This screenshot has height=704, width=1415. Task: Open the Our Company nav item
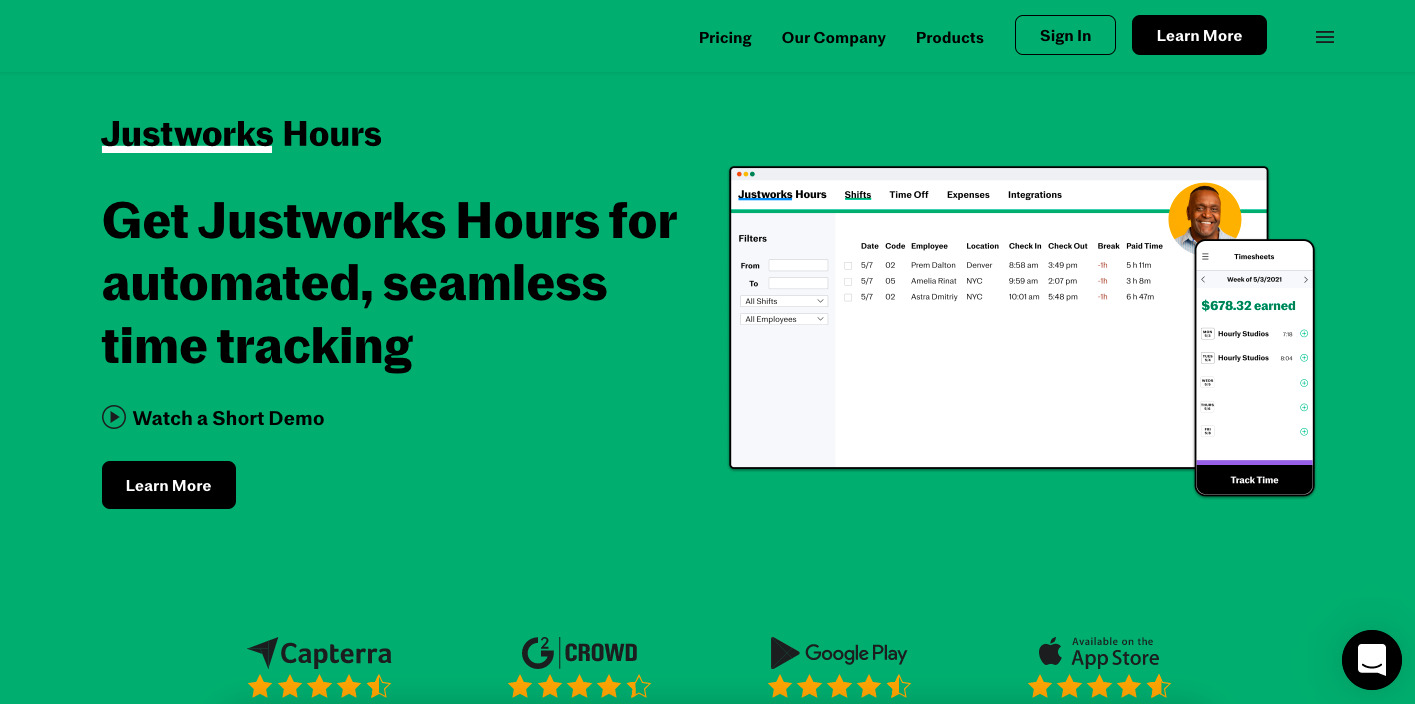833,38
